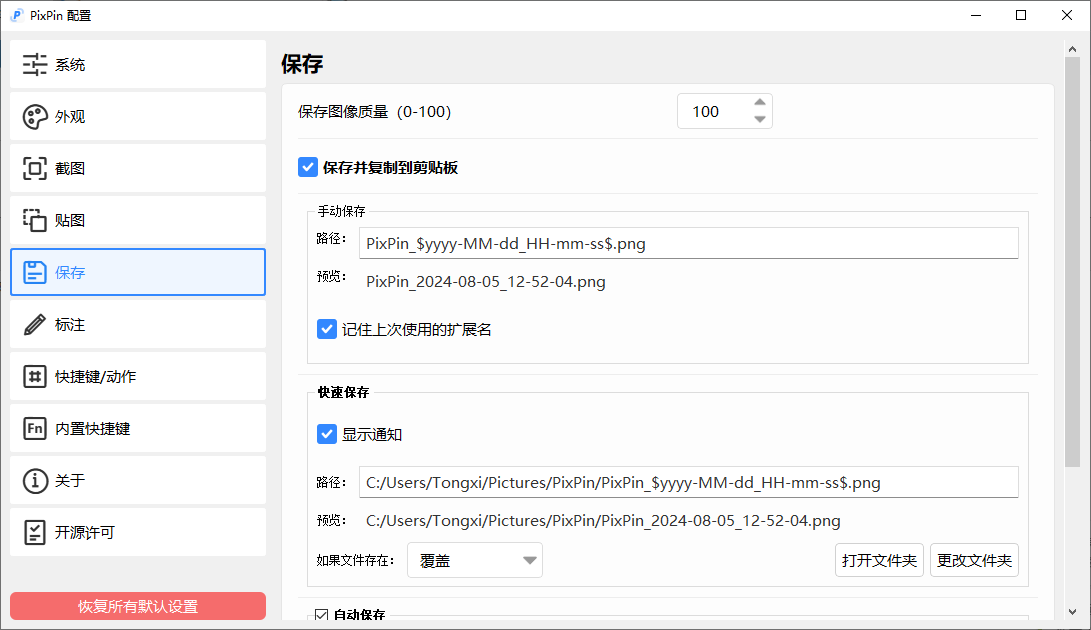Click the 贴图 pin-image icon

[x=35, y=221]
